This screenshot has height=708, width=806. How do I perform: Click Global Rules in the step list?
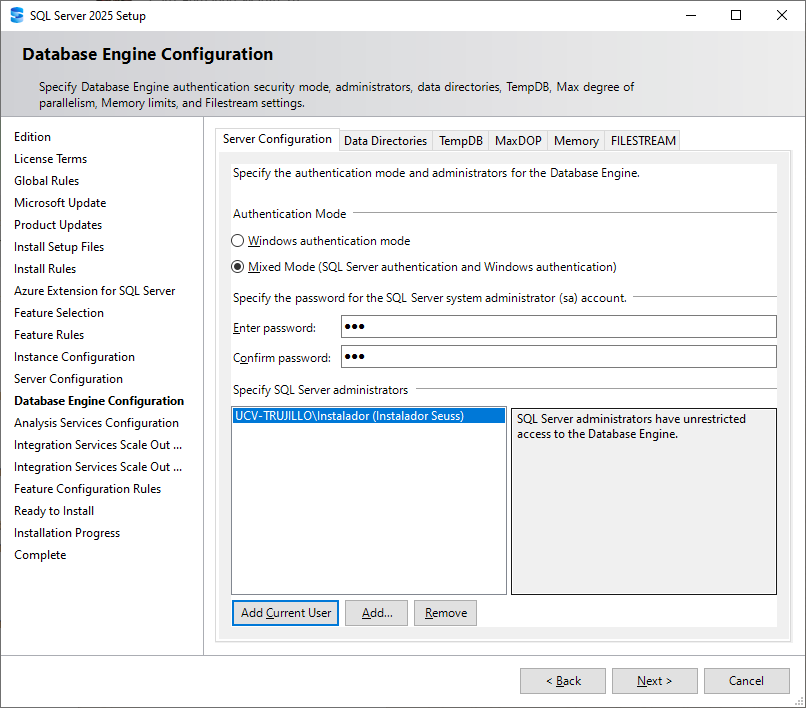46,181
